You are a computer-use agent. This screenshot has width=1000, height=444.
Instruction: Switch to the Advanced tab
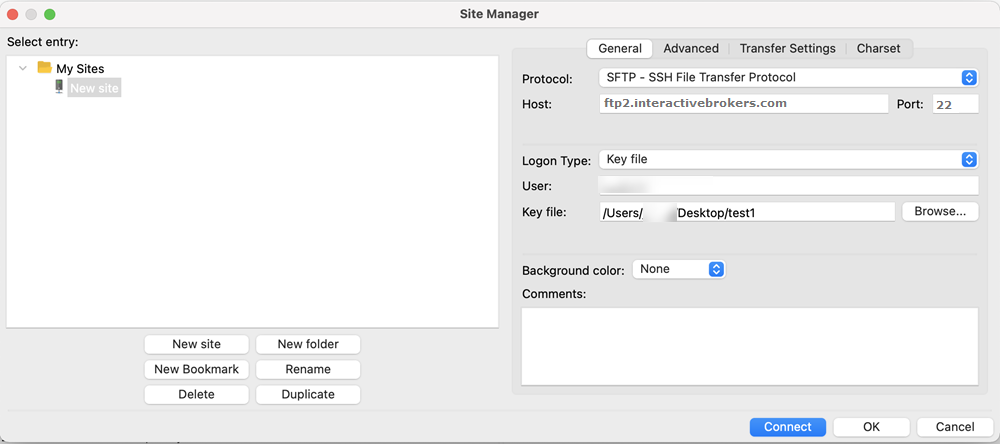click(x=691, y=48)
